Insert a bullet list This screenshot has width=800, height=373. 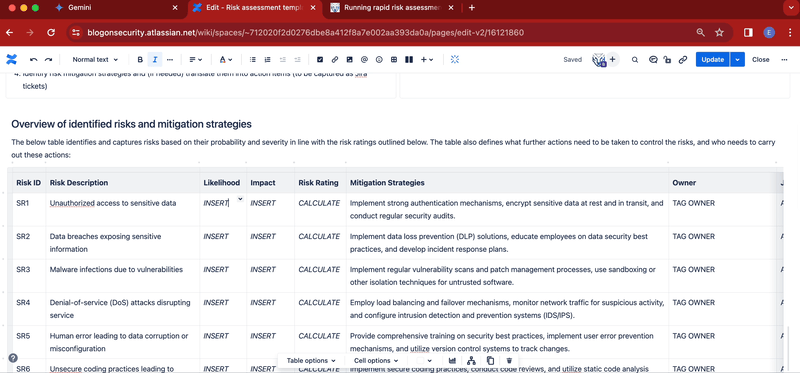pos(253,60)
